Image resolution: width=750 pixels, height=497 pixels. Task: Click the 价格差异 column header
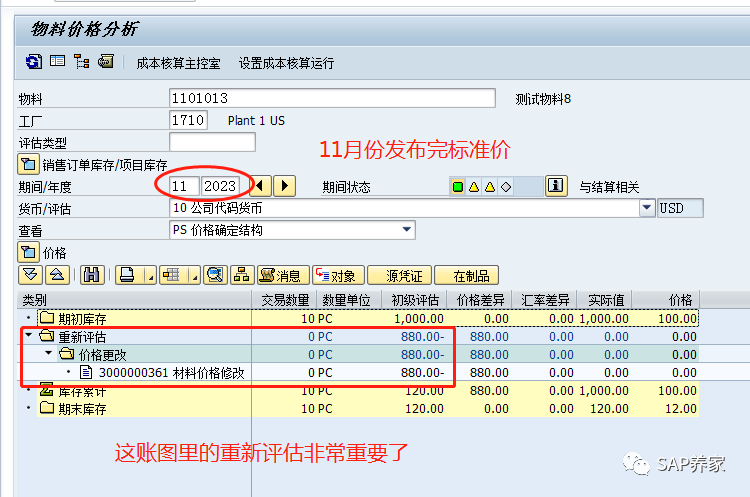480,299
